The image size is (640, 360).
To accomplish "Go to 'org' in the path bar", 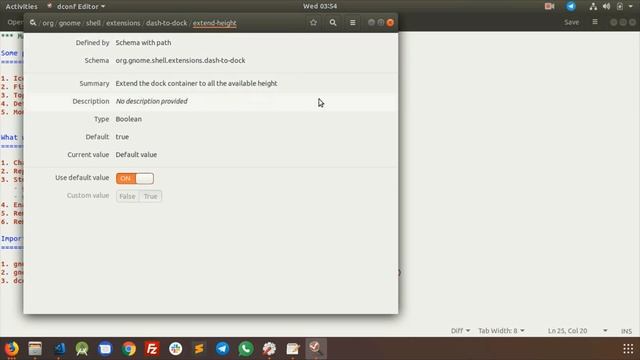I will [x=48, y=23].
